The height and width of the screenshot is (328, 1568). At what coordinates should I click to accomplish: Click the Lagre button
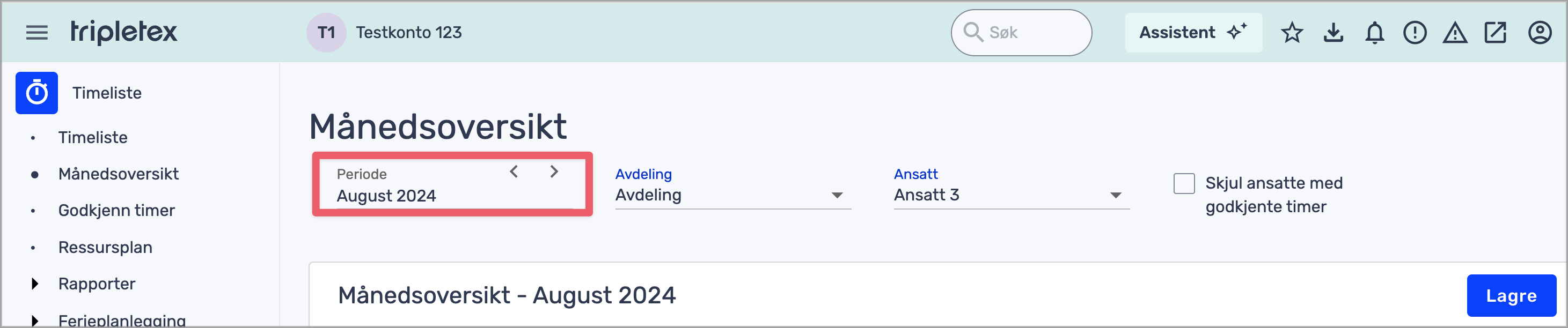pos(1511,296)
